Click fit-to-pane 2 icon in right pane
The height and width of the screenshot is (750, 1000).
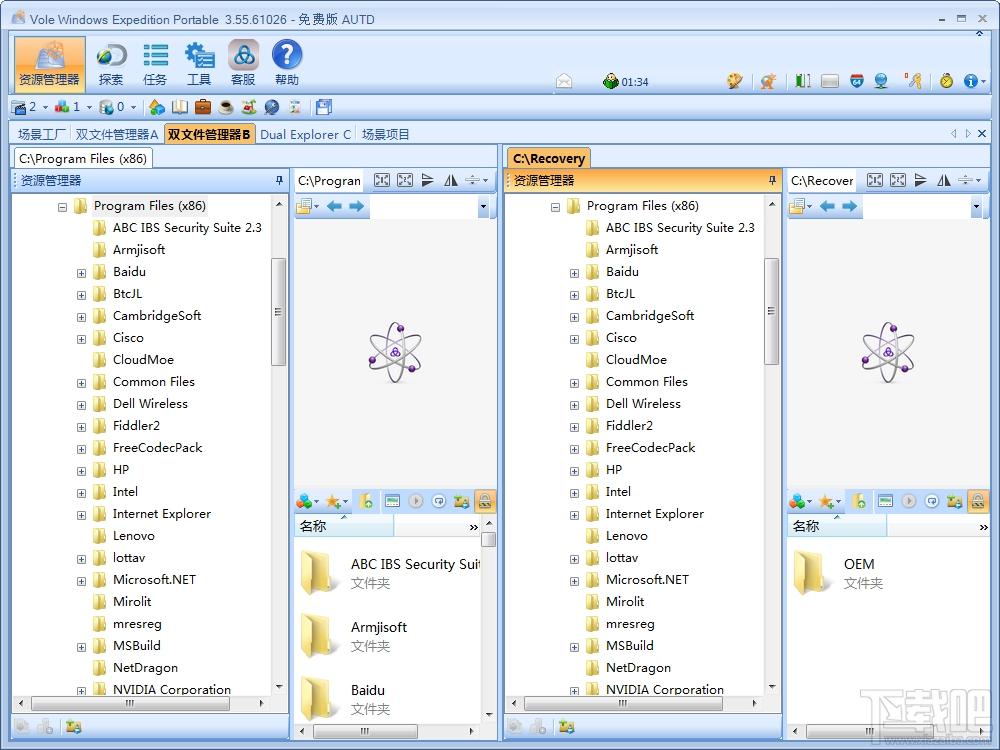click(x=898, y=180)
